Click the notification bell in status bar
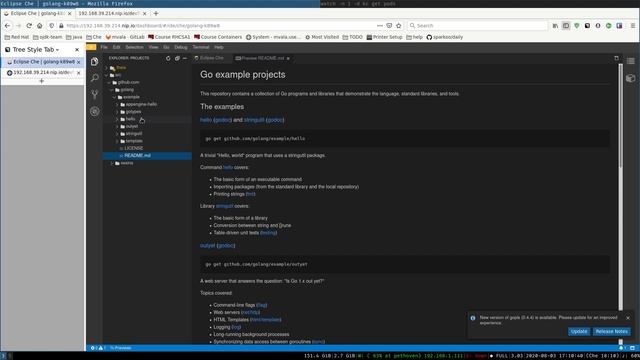The height and width of the screenshot is (360, 640). 621,348
